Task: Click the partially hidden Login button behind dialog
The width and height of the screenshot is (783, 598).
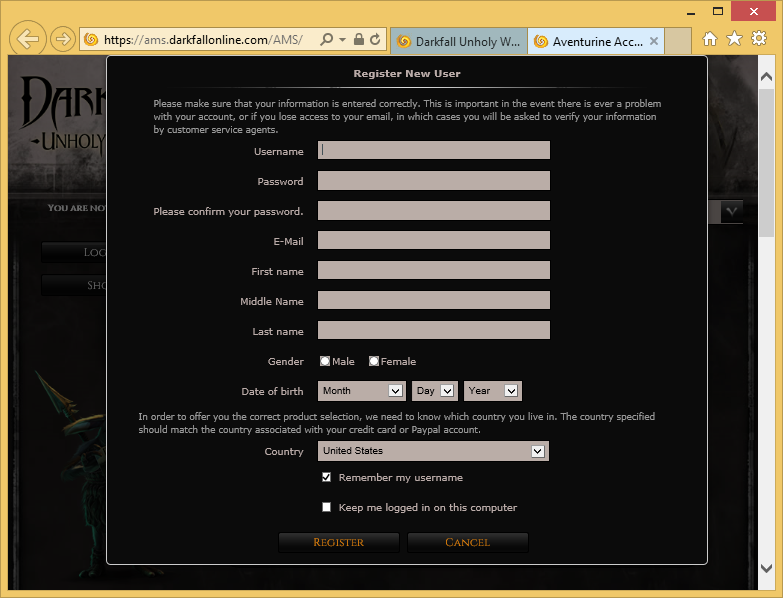Action: [74, 252]
